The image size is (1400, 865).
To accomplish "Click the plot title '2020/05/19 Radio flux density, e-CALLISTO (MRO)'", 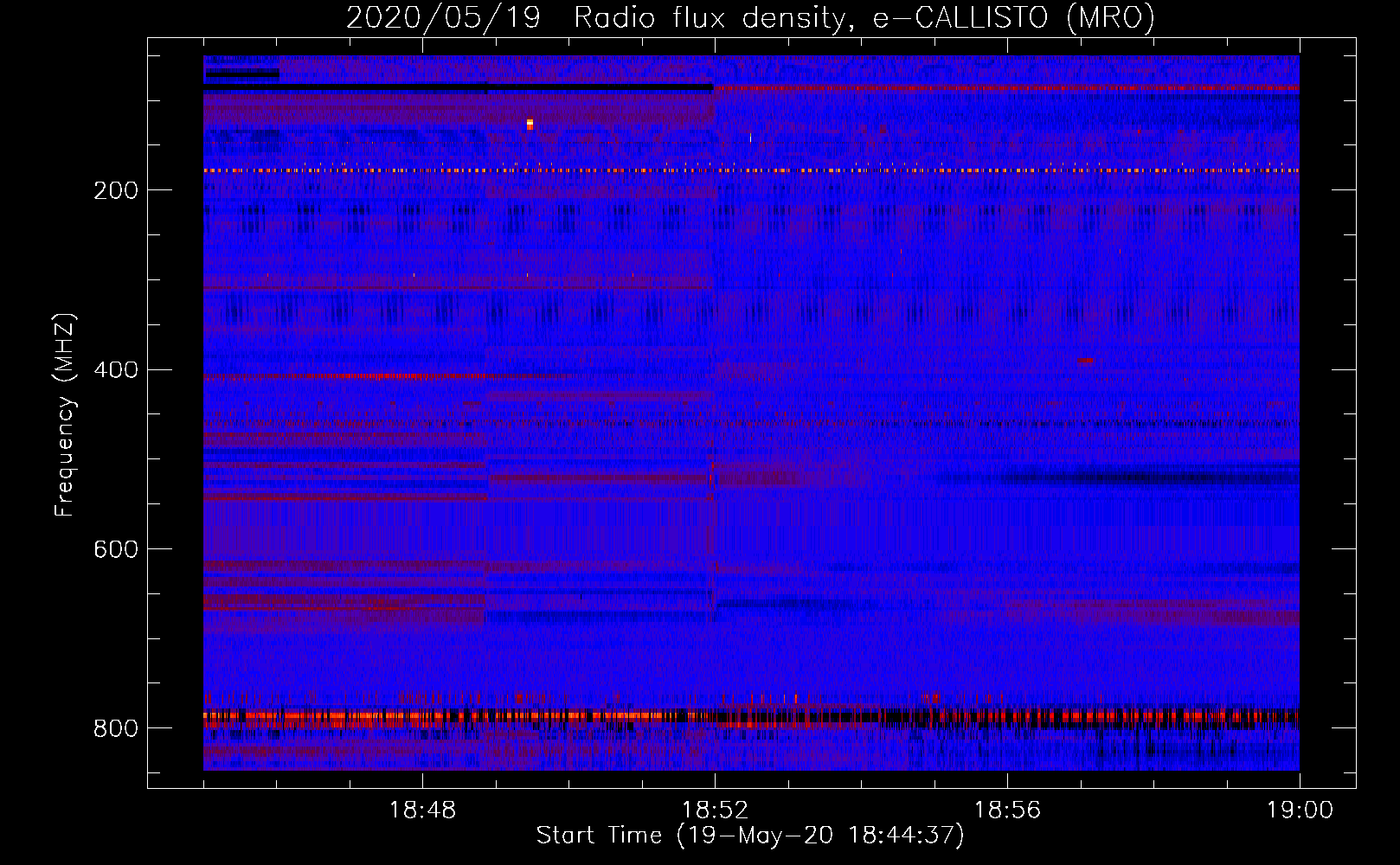I will tap(750, 17).
